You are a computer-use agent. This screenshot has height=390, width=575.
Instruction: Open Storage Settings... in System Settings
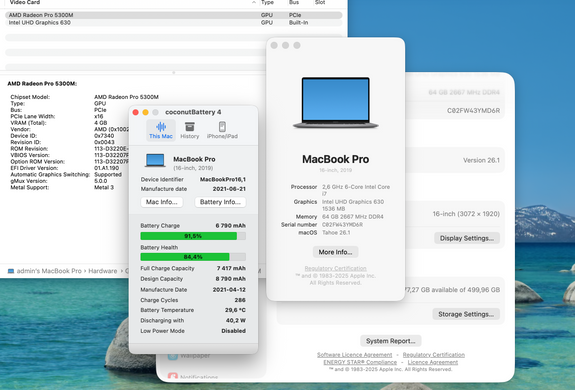tap(466, 314)
